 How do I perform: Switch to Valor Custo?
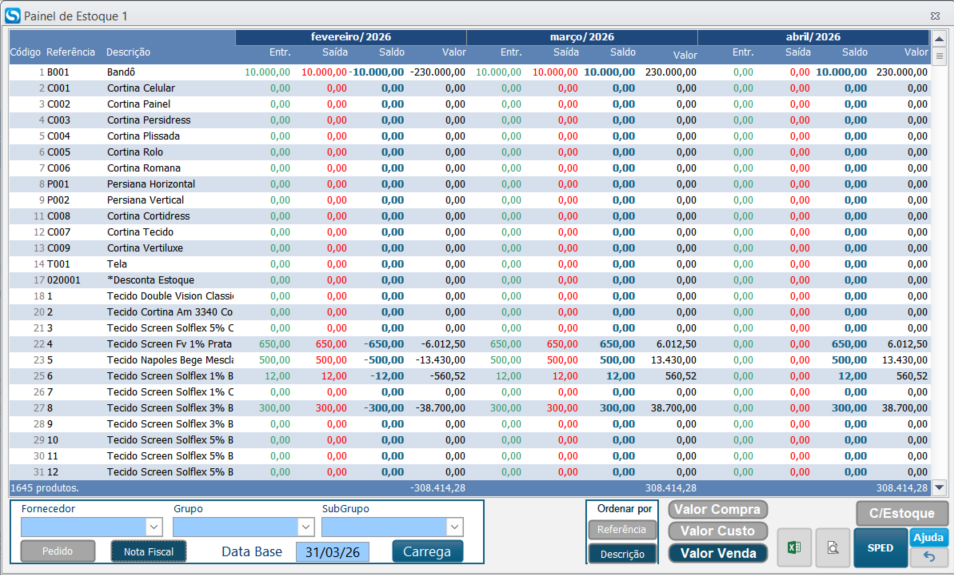pyautogui.click(x=717, y=531)
